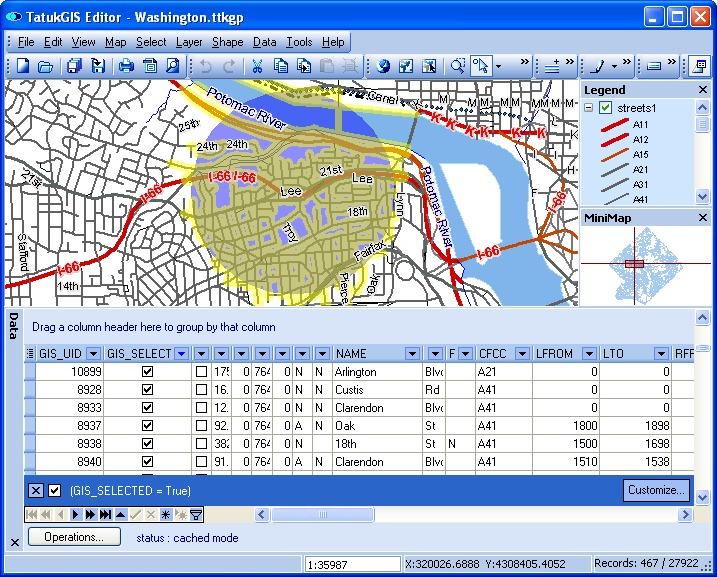Uncheck GIS_SELECT for record 8937
The width and height of the screenshot is (717, 577).
pyautogui.click(x=147, y=426)
